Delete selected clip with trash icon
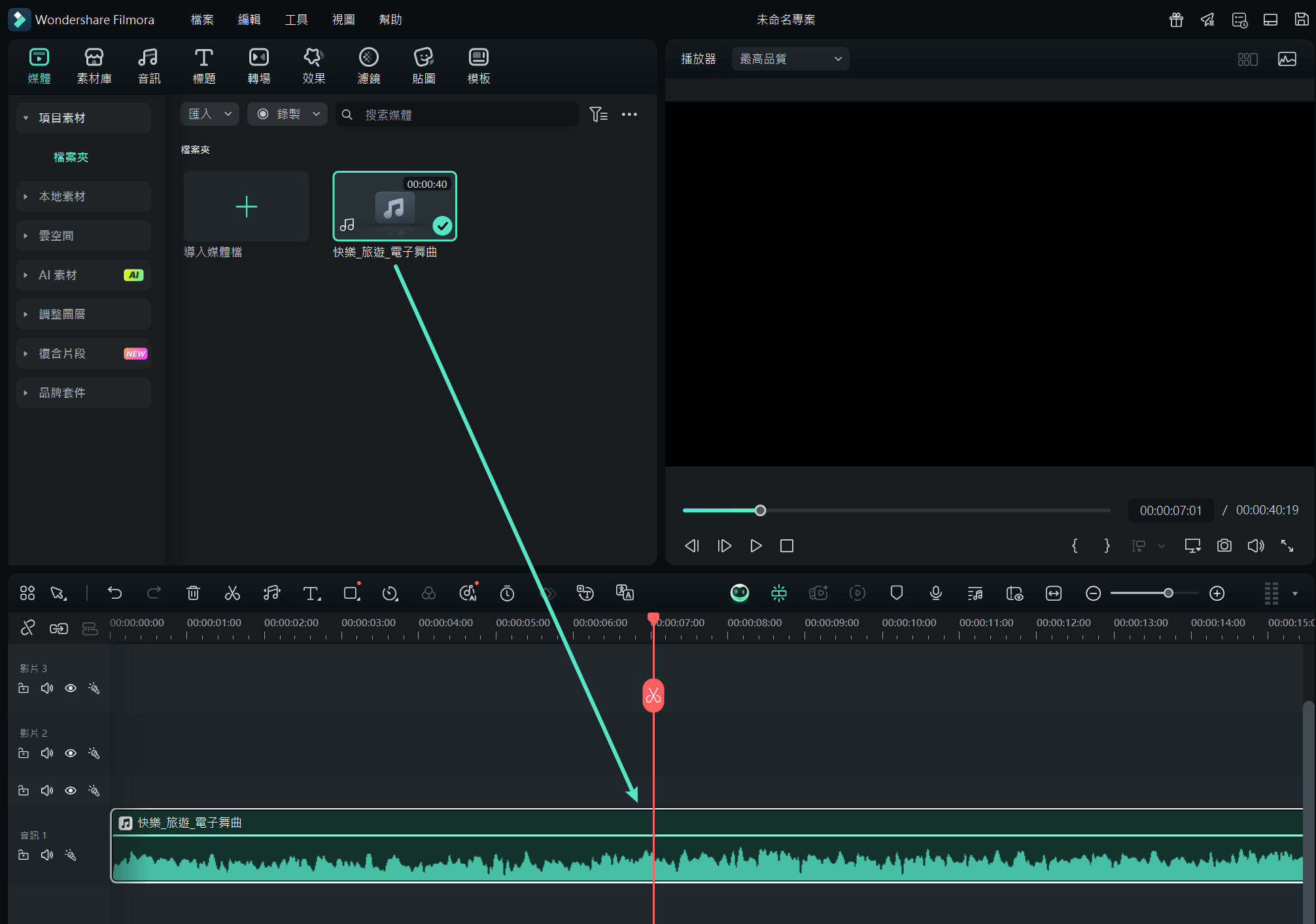The image size is (1316, 924). (x=193, y=593)
